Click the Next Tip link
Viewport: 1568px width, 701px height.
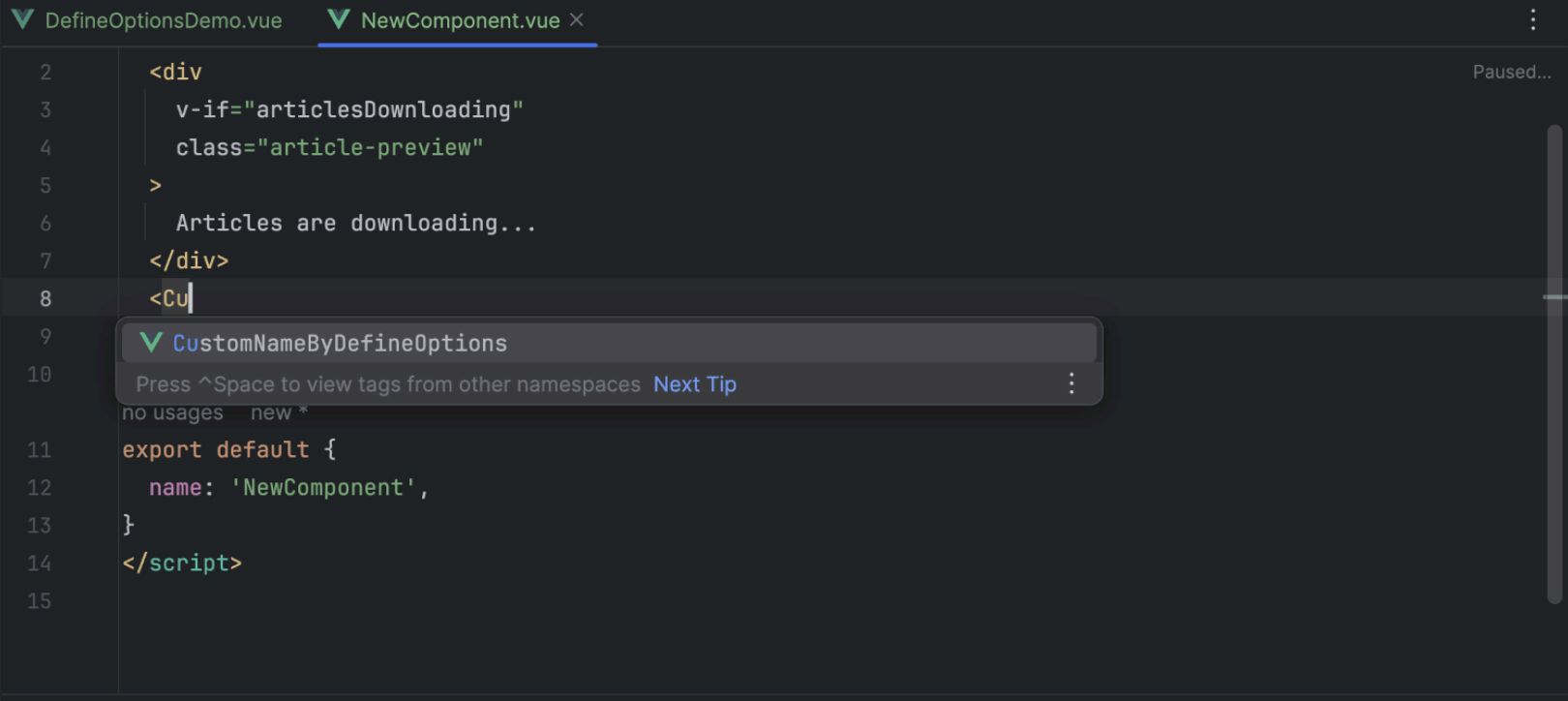(694, 384)
